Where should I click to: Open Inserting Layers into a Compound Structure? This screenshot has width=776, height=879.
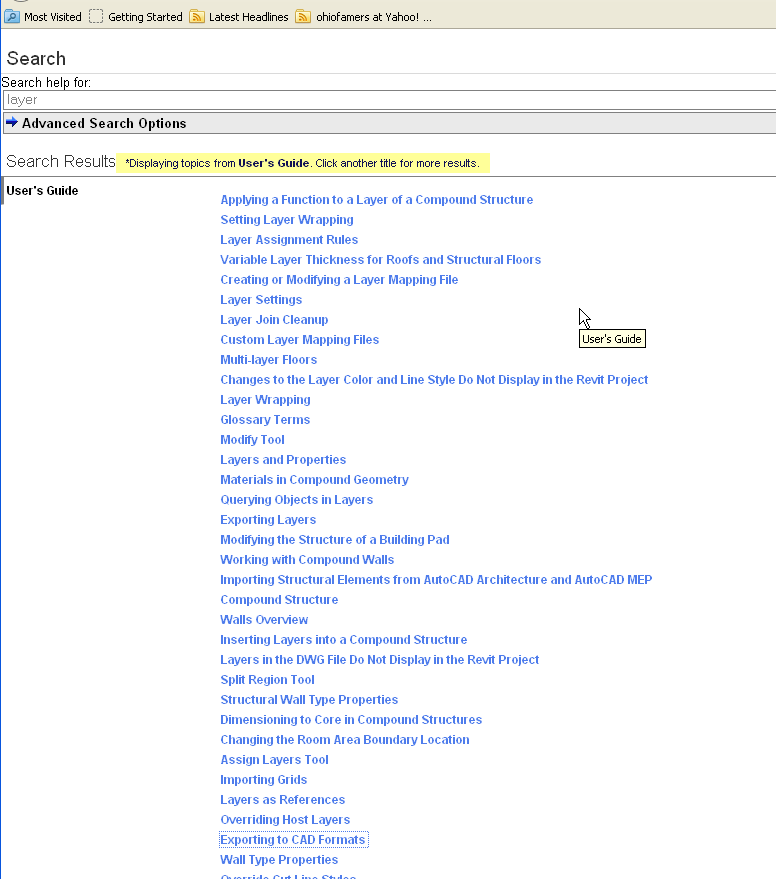(x=343, y=640)
